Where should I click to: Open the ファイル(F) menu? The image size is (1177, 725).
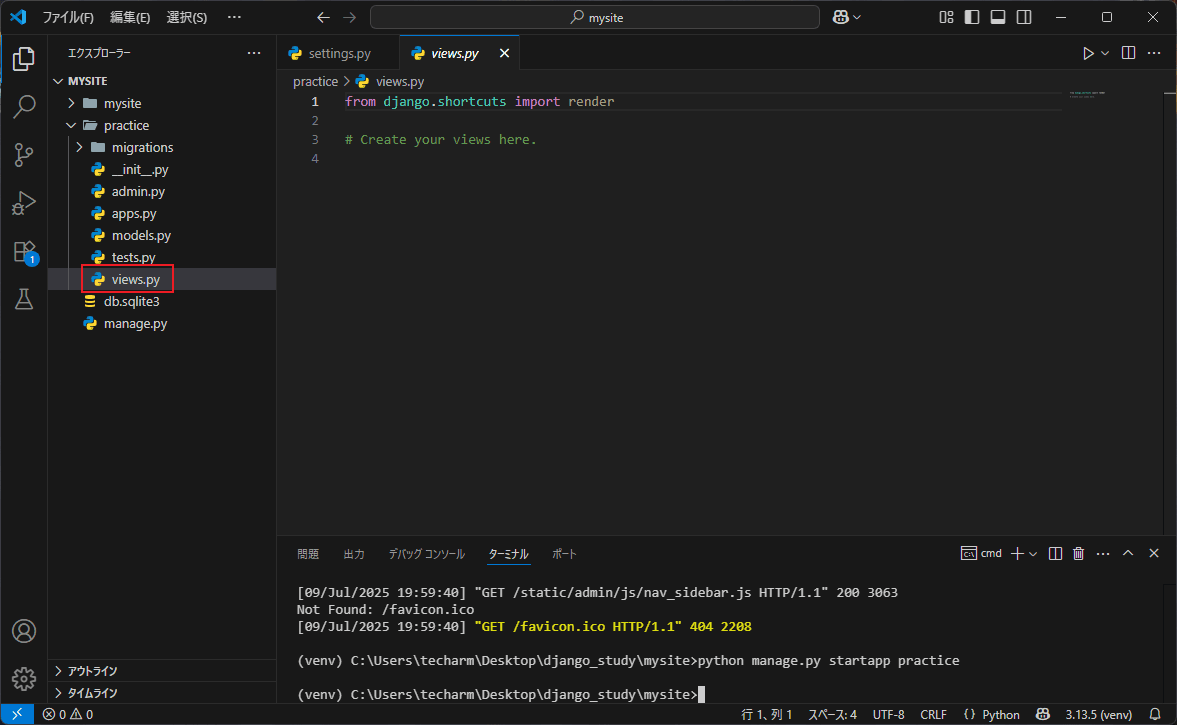68,17
